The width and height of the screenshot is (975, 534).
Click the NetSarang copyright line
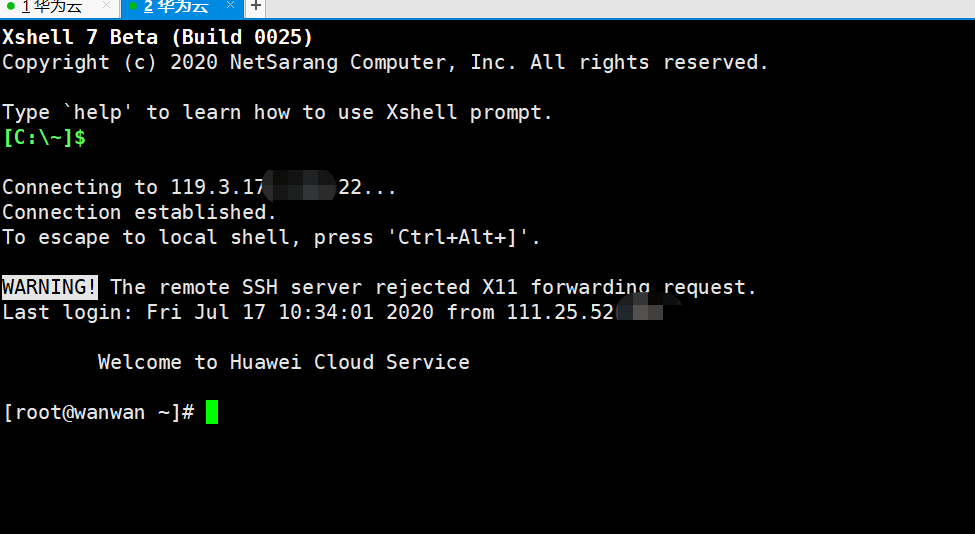click(x=385, y=62)
